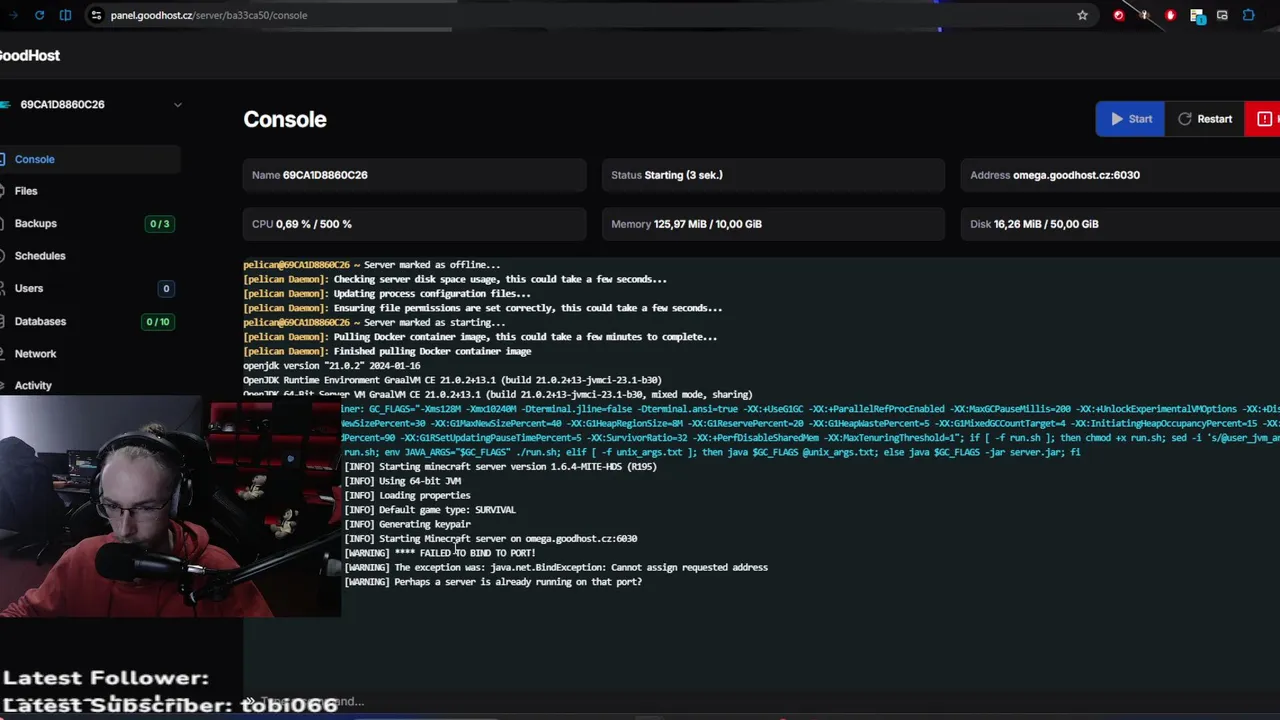This screenshot has height=720, width=1280.
Task: Click the 0 / 10 badge beside Databases
Action: 157,321
